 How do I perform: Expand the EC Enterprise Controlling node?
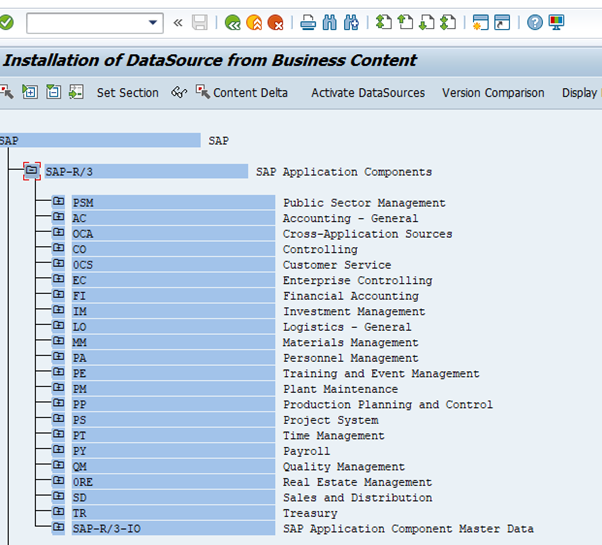click(58, 279)
